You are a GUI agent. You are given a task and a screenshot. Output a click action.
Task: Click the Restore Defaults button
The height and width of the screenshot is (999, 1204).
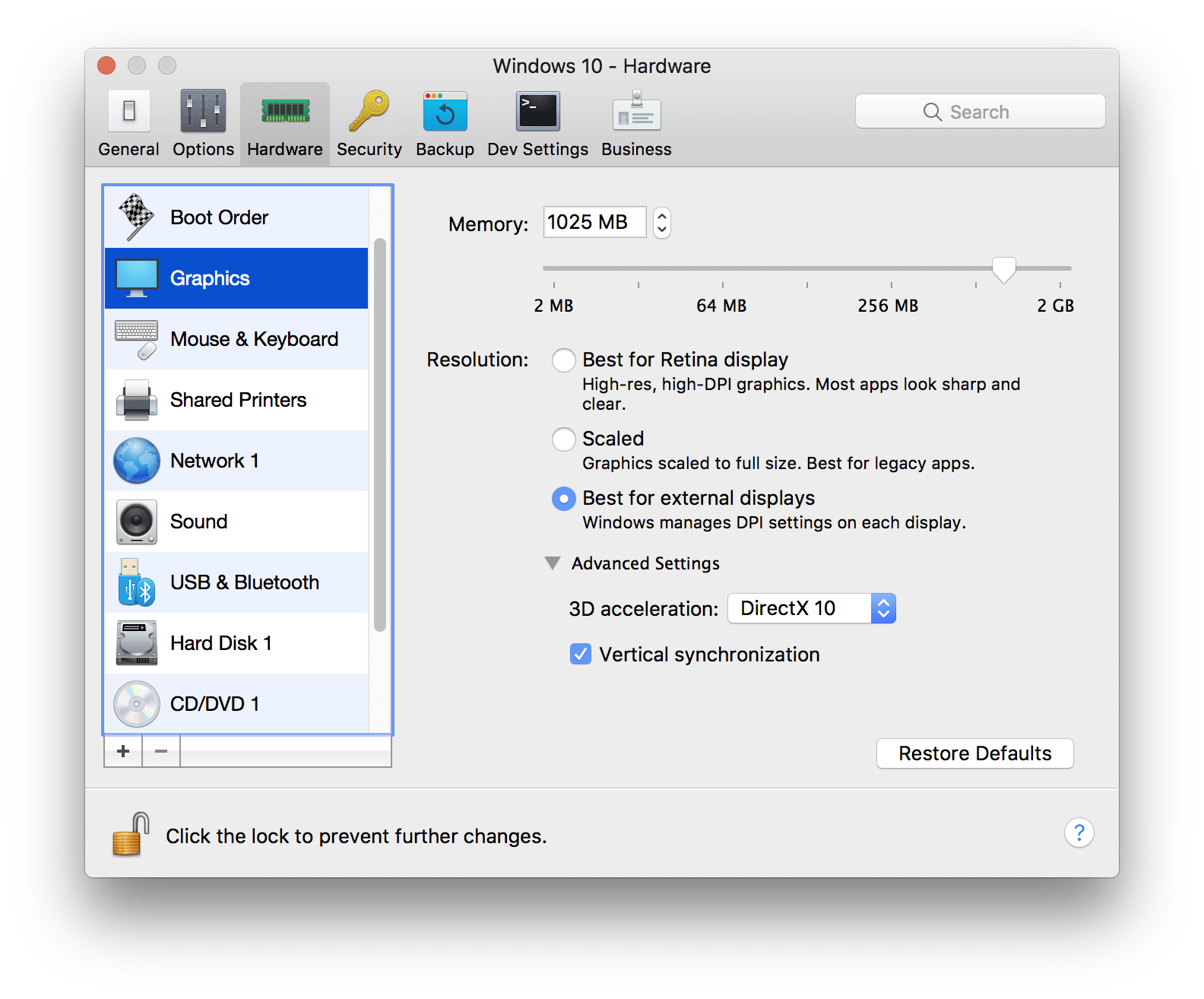pos(975,753)
